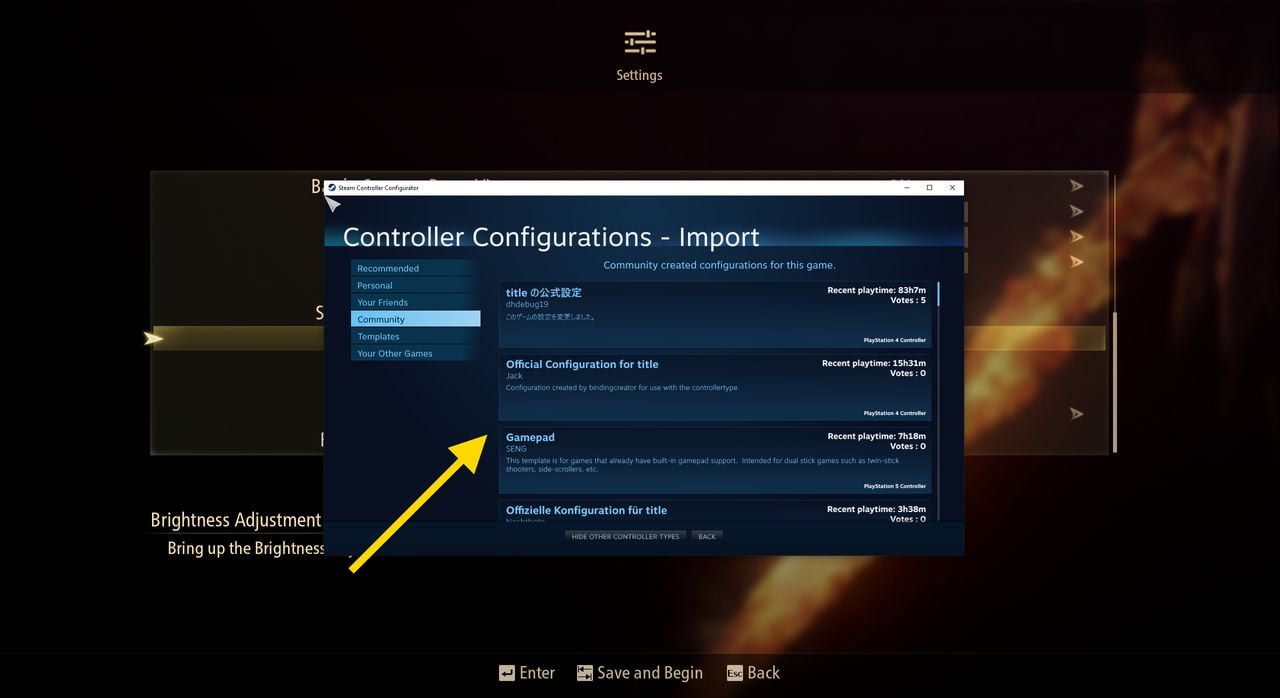Click the HIDE OTHER CONTROLLER TYPES button
Viewport: 1280px width, 698px height.
point(624,536)
